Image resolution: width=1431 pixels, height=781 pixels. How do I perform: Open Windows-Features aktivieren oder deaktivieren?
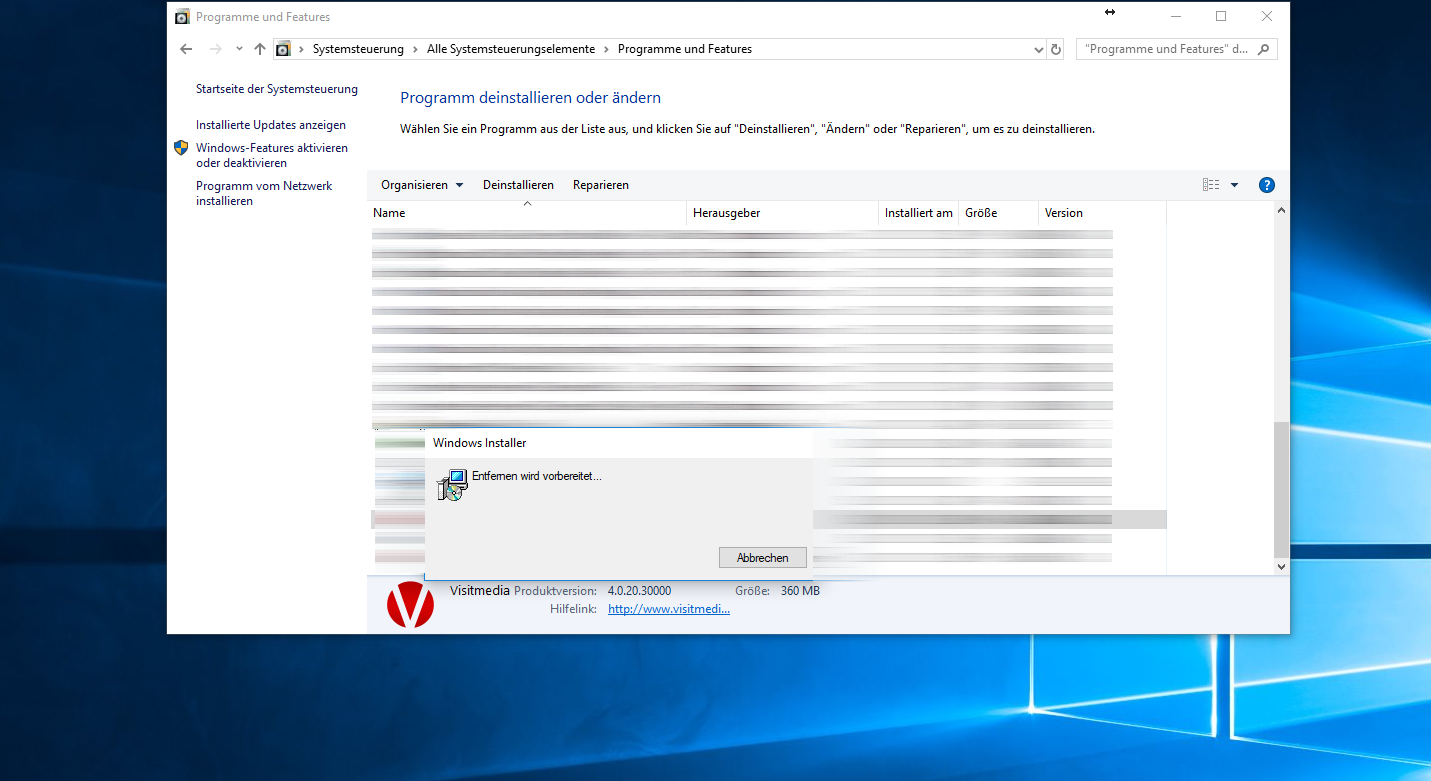[271, 155]
